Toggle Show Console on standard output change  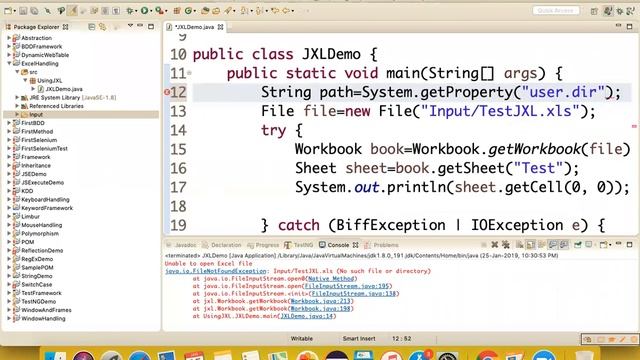(553, 245)
